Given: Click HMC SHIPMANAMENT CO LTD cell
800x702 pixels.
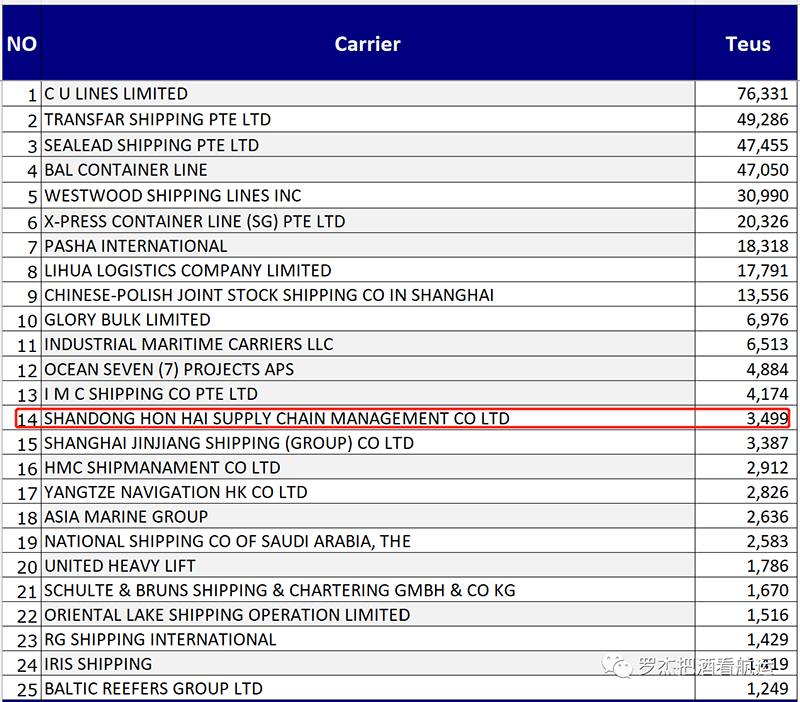Looking at the screenshot, I should (368, 467).
